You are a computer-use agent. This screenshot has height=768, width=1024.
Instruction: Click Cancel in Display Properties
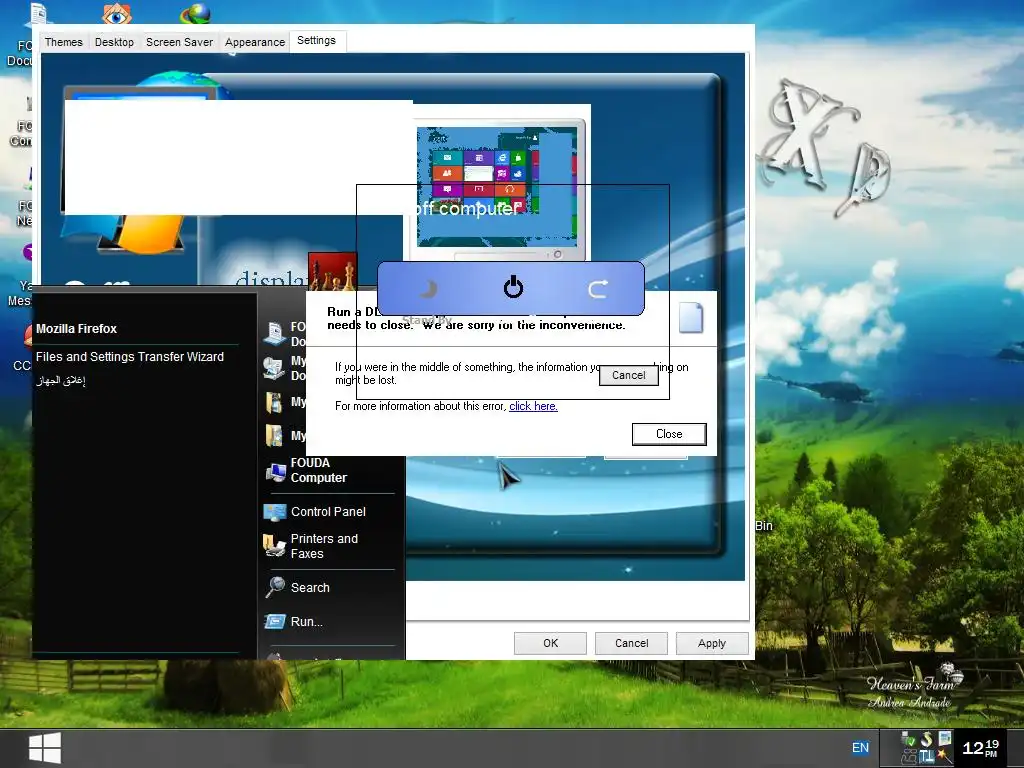tap(632, 643)
